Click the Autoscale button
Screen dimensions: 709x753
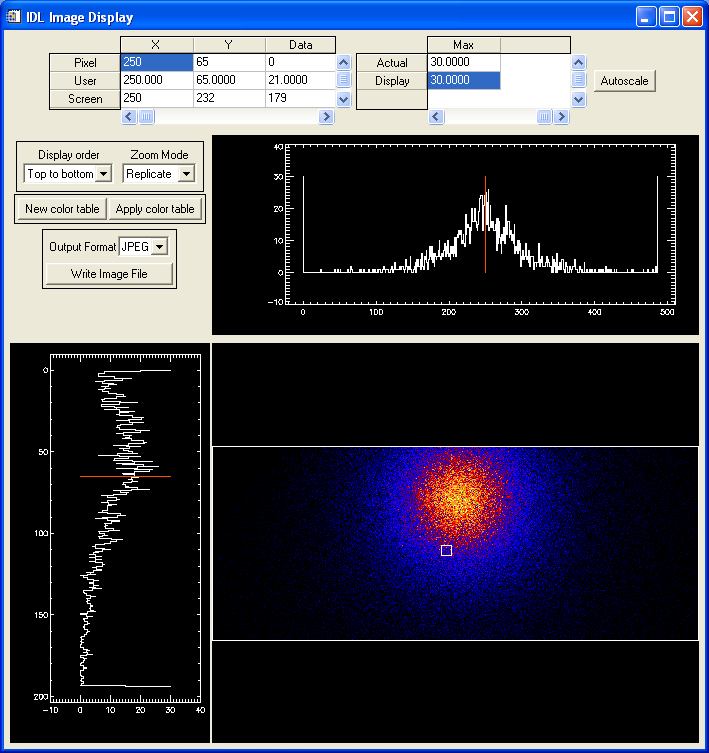pos(625,81)
